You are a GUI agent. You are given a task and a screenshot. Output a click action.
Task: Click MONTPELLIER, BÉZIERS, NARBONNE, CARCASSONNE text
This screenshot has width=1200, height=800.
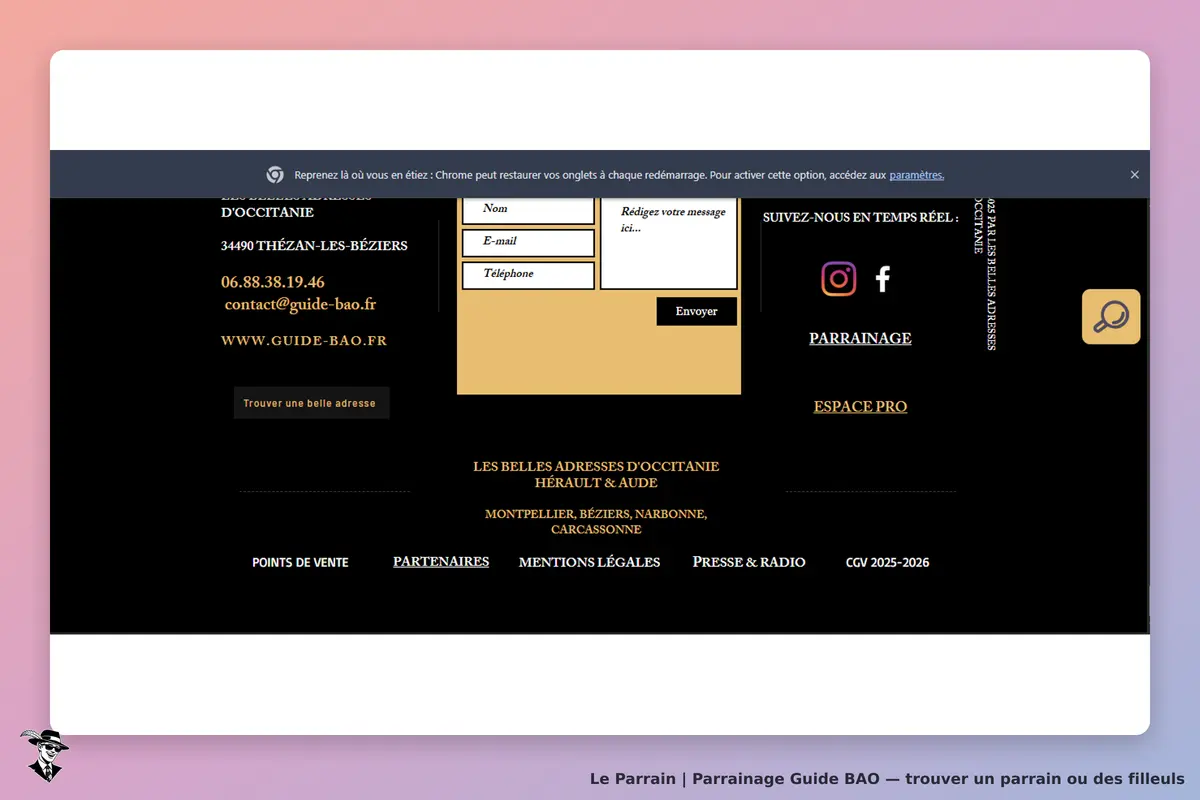tap(596, 522)
